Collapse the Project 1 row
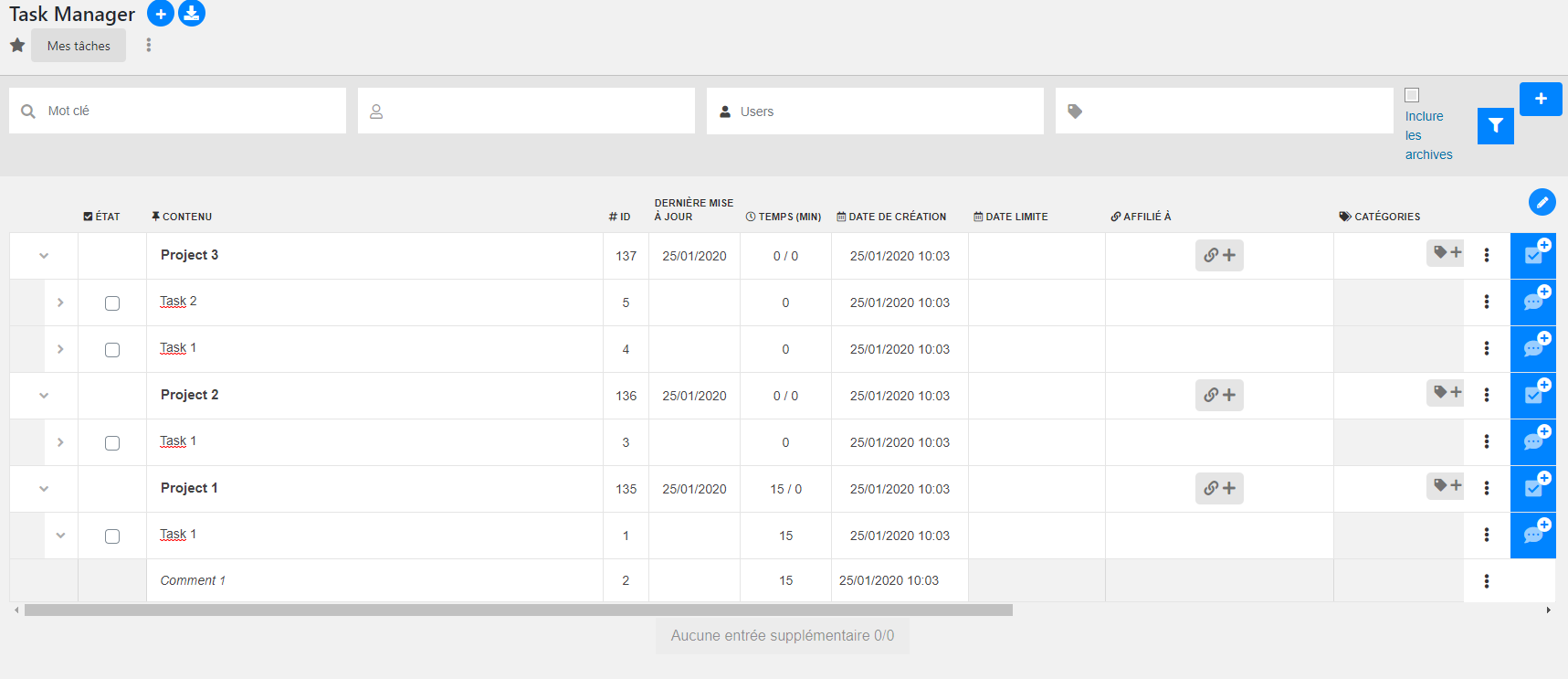The image size is (1568, 679). [44, 489]
